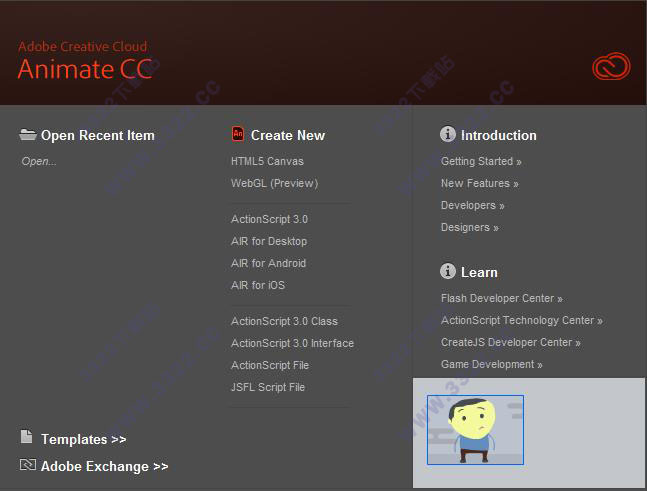Click the cartoon character thumbnail

point(475,430)
